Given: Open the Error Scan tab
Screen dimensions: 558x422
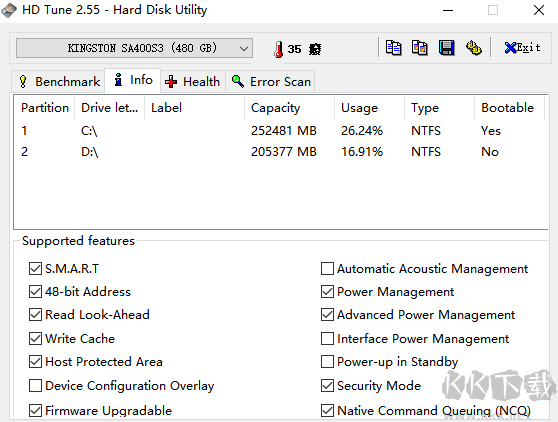Looking at the screenshot, I should (270, 81).
